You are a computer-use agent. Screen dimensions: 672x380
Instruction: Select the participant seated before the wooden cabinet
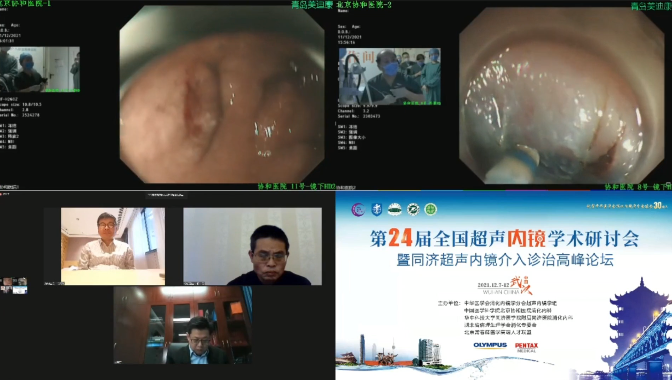(183, 326)
